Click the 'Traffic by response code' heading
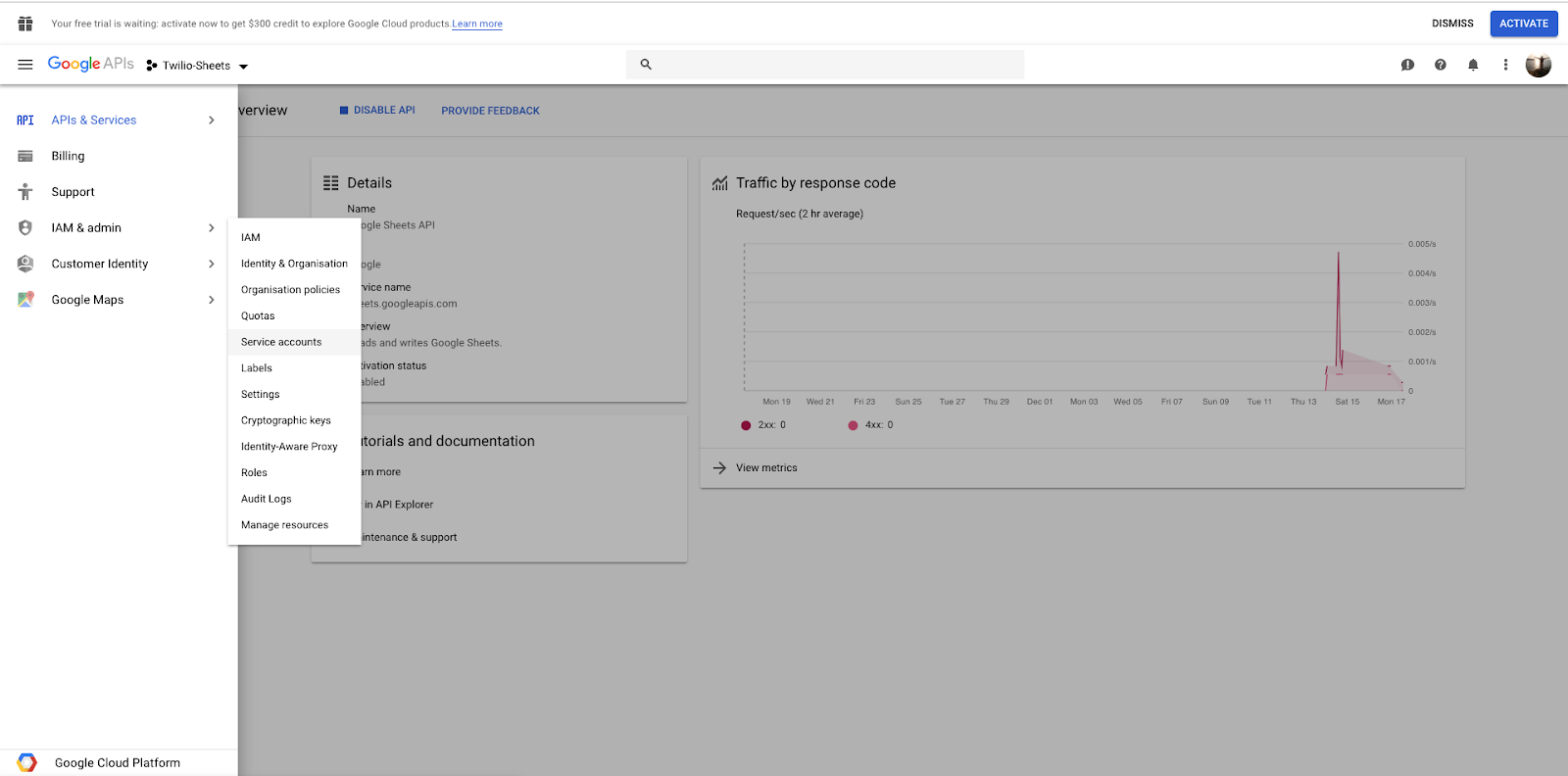 pos(815,183)
